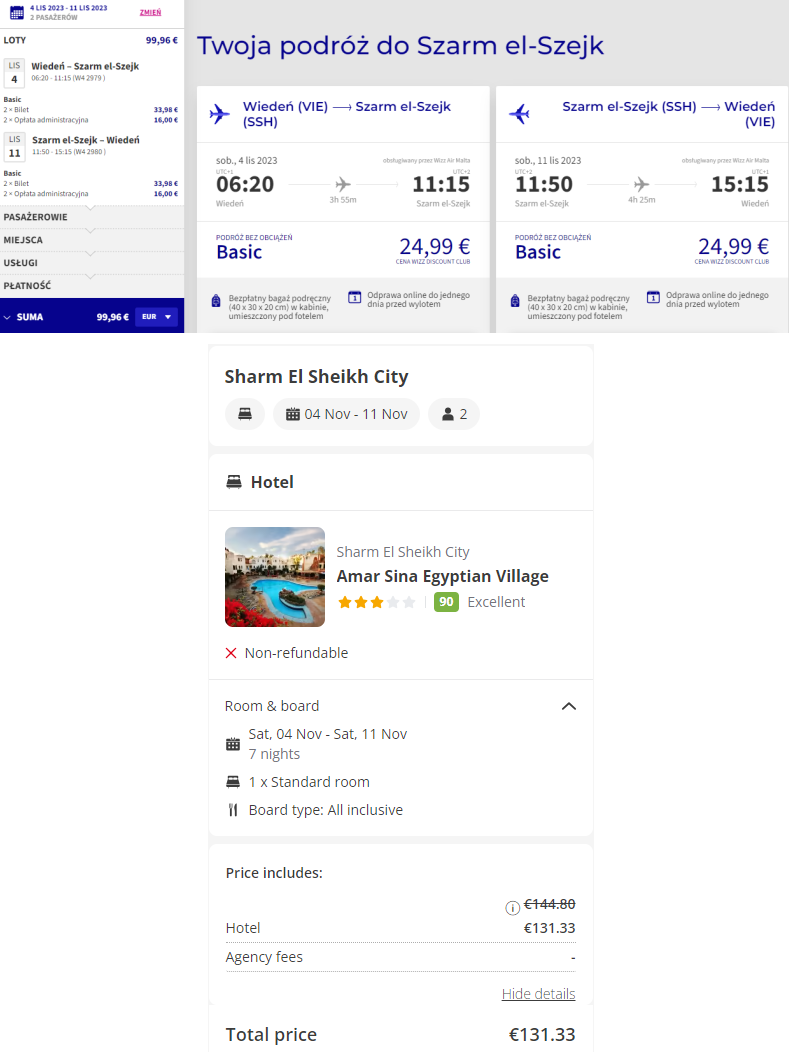Click the airplane icon on the return flight card

click(519, 114)
